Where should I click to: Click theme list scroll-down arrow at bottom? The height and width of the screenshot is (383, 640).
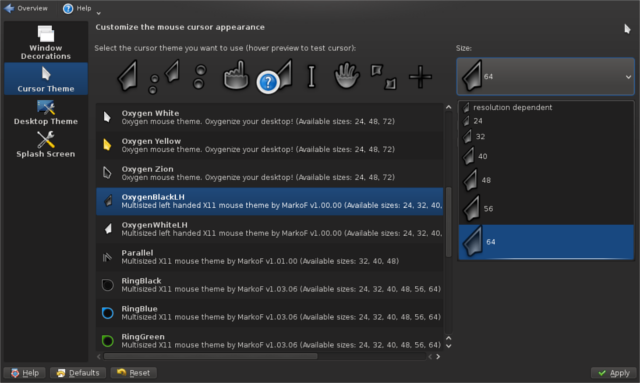pos(449,346)
